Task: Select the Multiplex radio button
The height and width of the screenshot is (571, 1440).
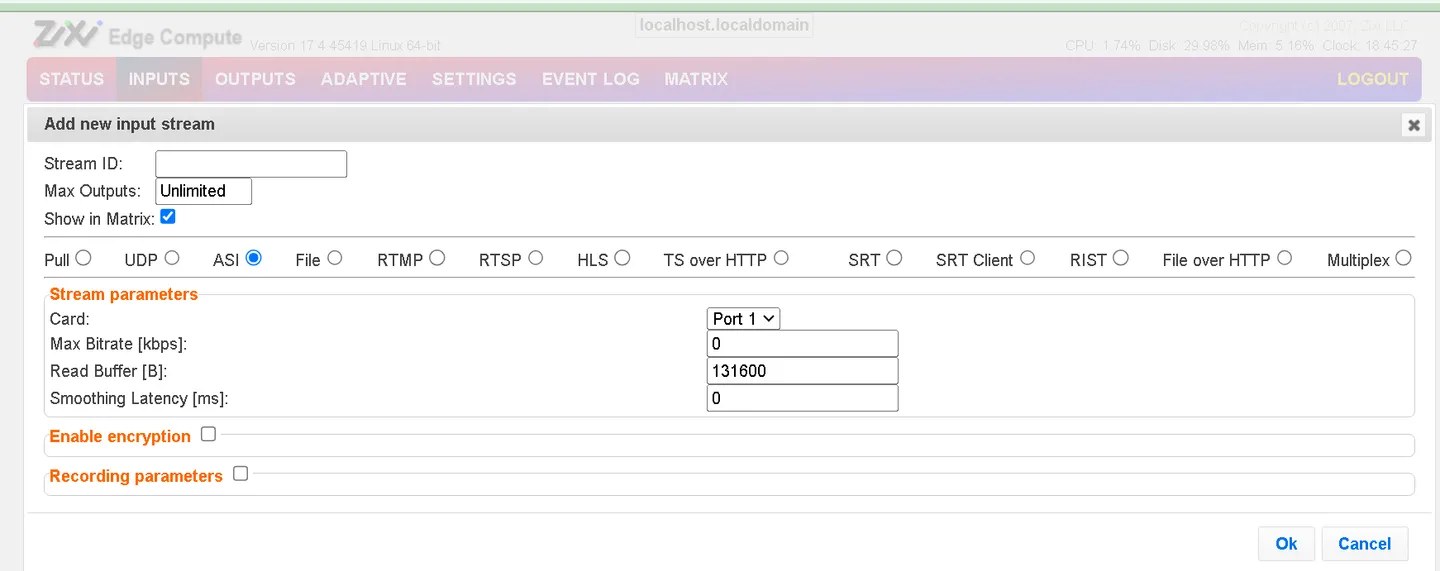Action: coord(1403,258)
